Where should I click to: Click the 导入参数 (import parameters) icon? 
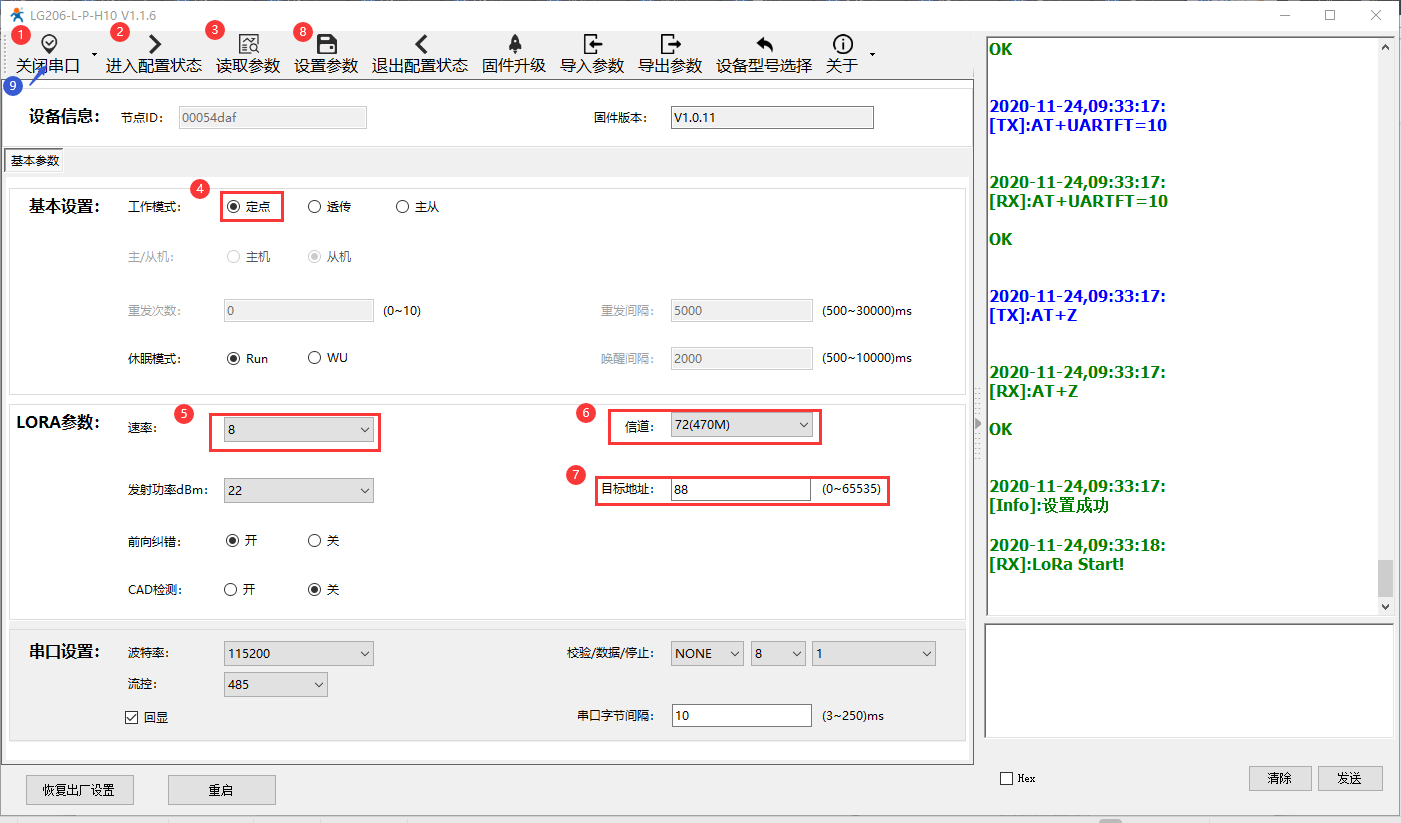(x=592, y=44)
